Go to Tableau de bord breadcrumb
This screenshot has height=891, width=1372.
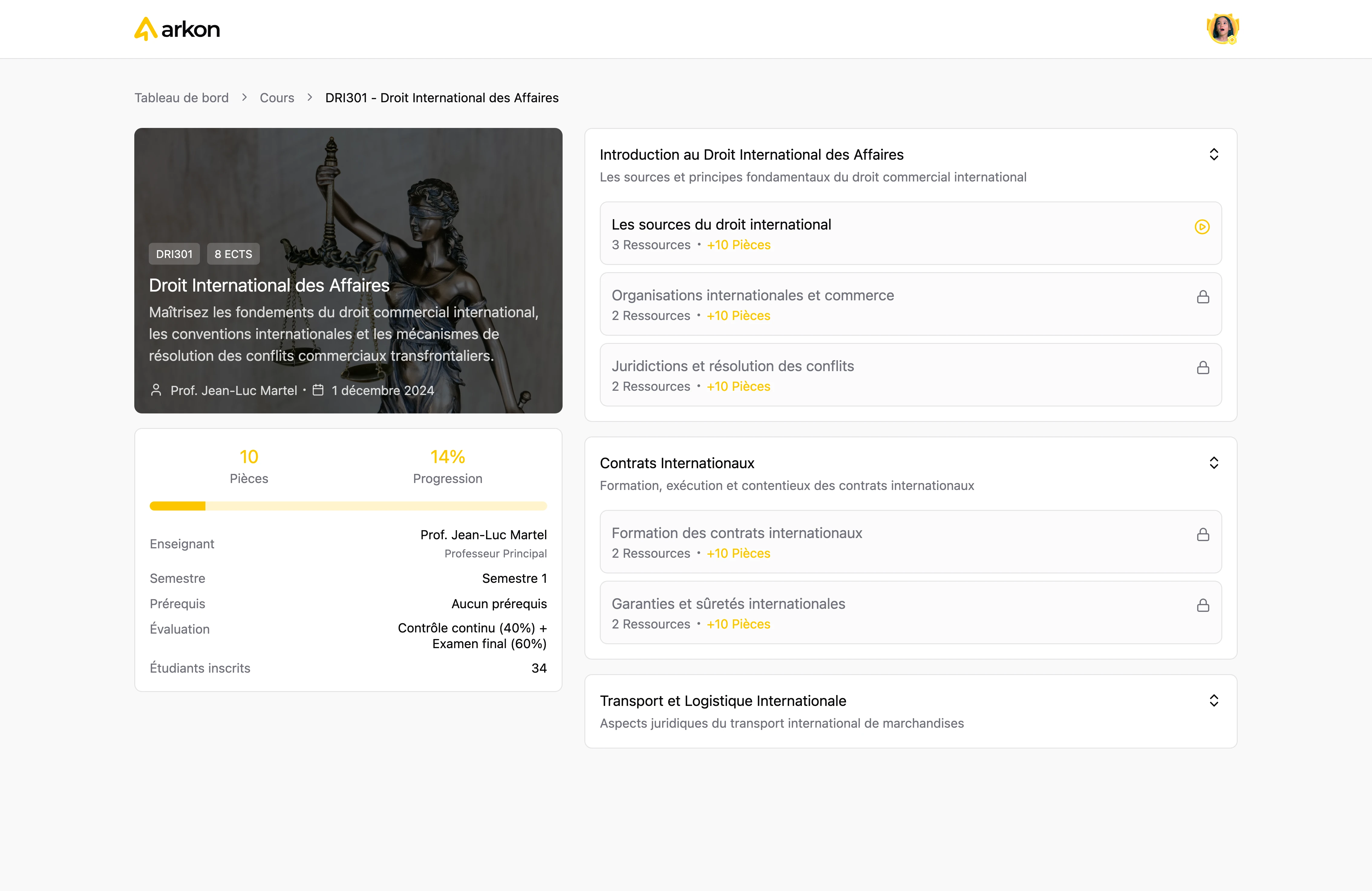coord(181,98)
